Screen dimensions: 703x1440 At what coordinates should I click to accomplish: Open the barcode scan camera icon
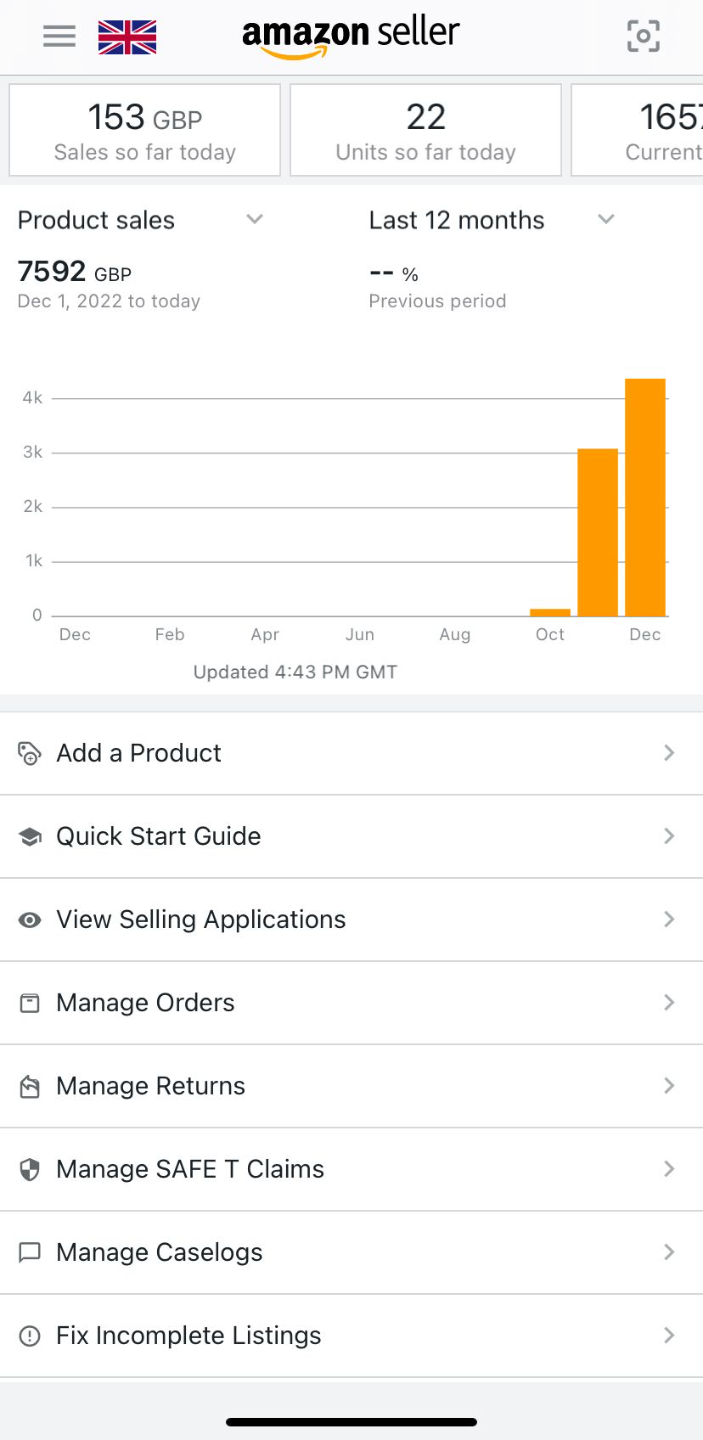tap(643, 37)
